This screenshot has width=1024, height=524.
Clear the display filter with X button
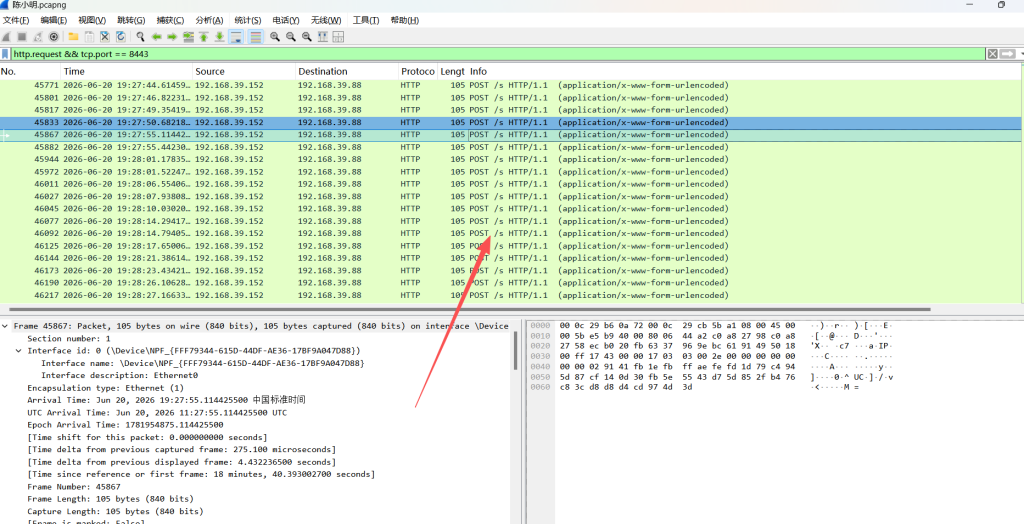click(992, 54)
